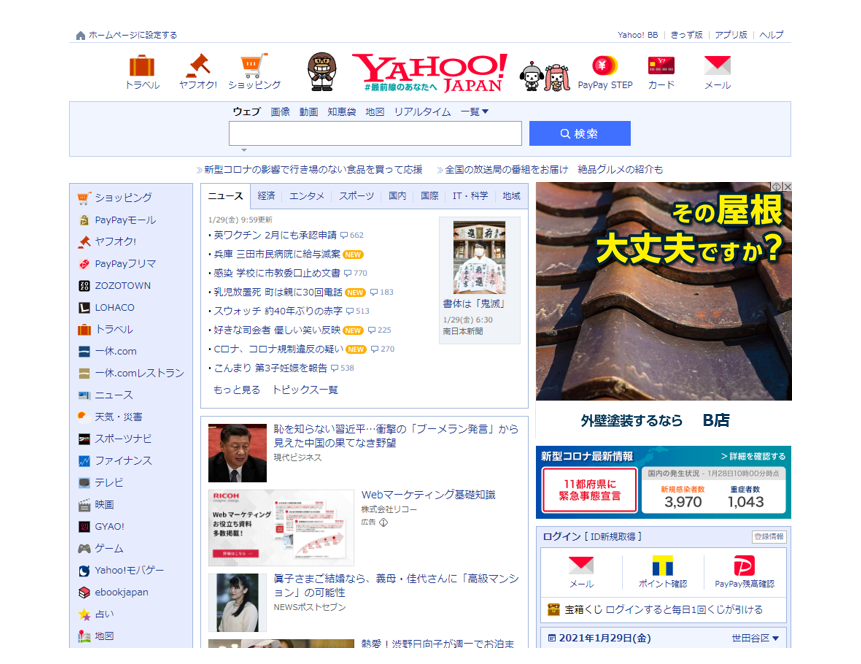Switch to the IT・科学 news tab
Viewport: 861px width, 664px height.
click(470, 196)
